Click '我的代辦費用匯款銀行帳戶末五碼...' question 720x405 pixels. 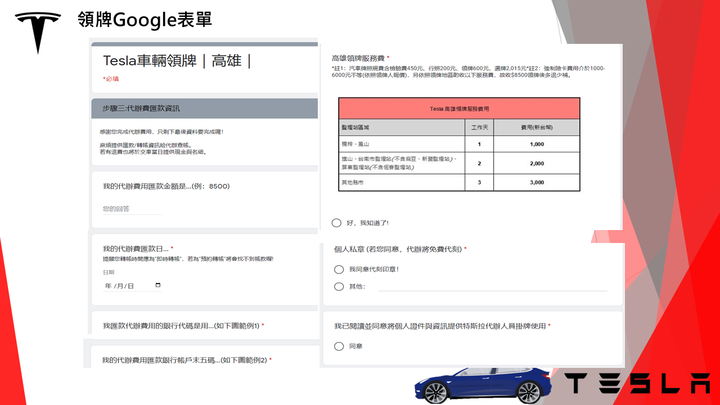coord(185,360)
